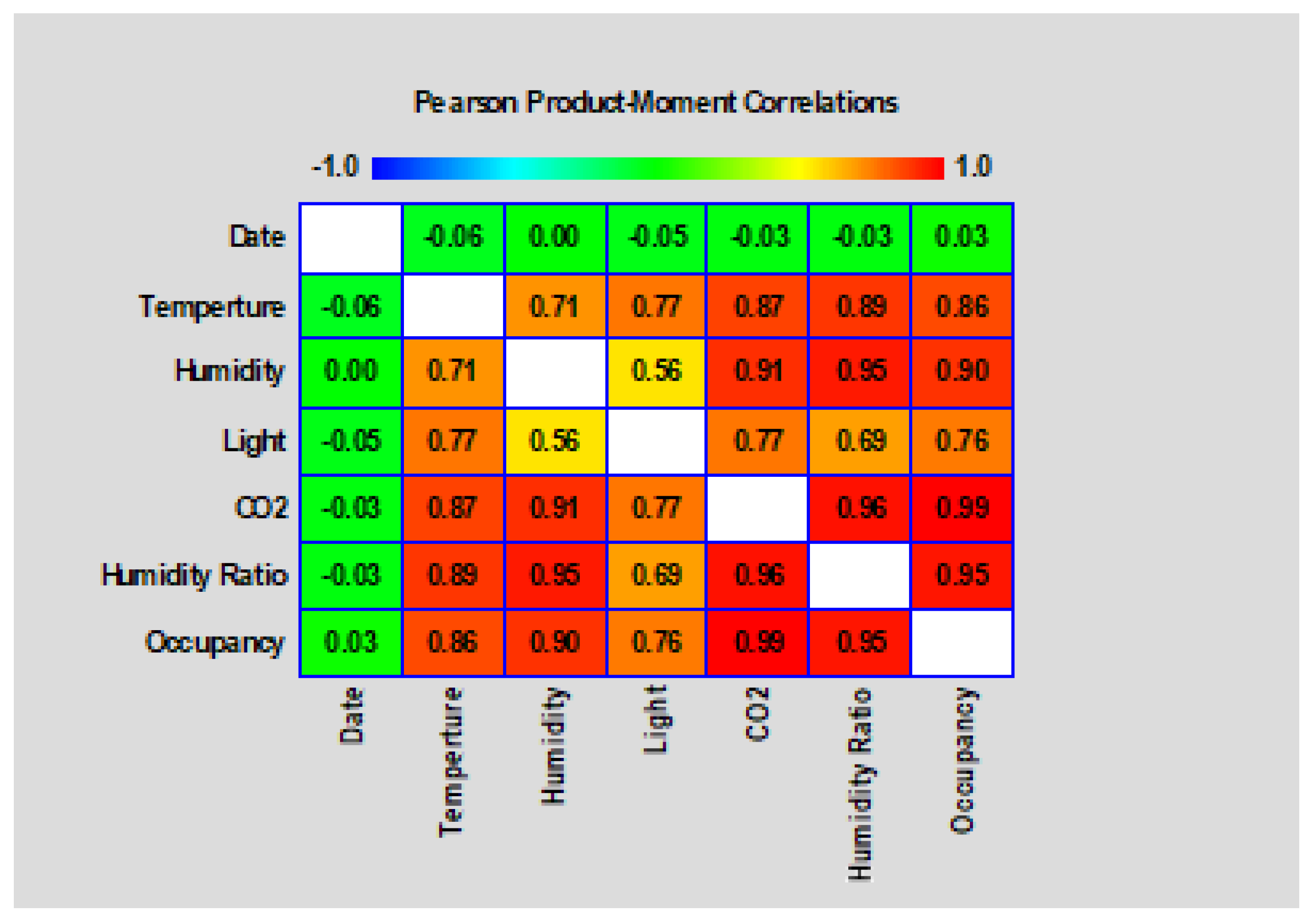
Task: Select the Temperture row label
Action: pyautogui.click(x=212, y=307)
